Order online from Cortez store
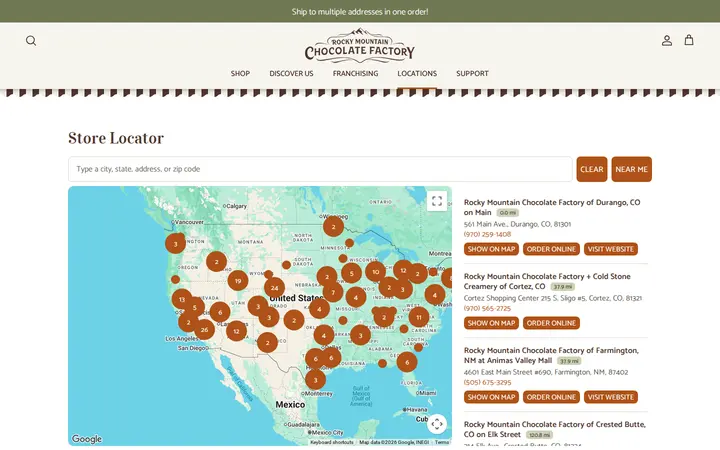This screenshot has height=450, width=720. (x=551, y=323)
